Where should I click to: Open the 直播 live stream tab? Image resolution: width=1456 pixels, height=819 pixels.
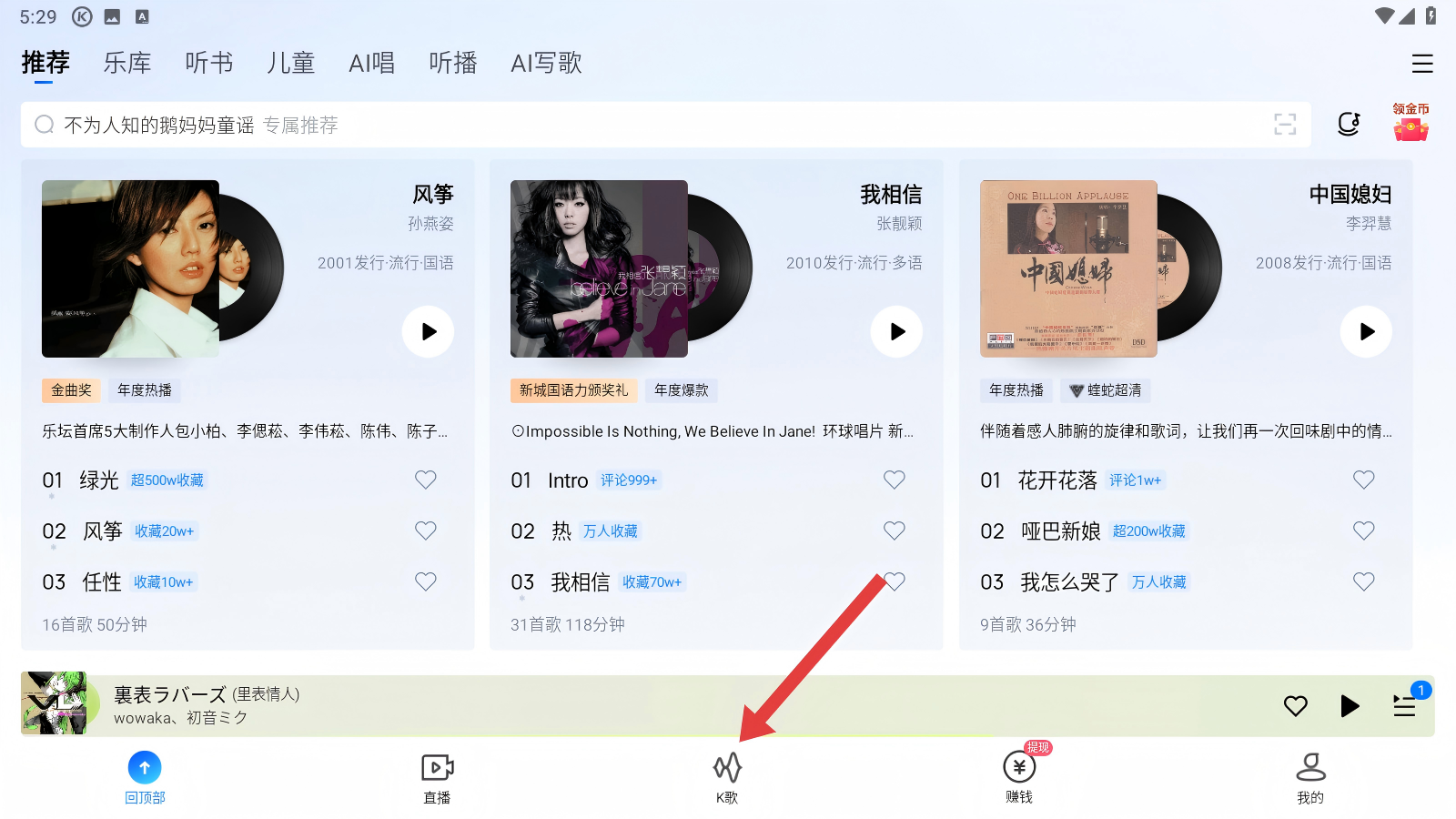click(437, 778)
